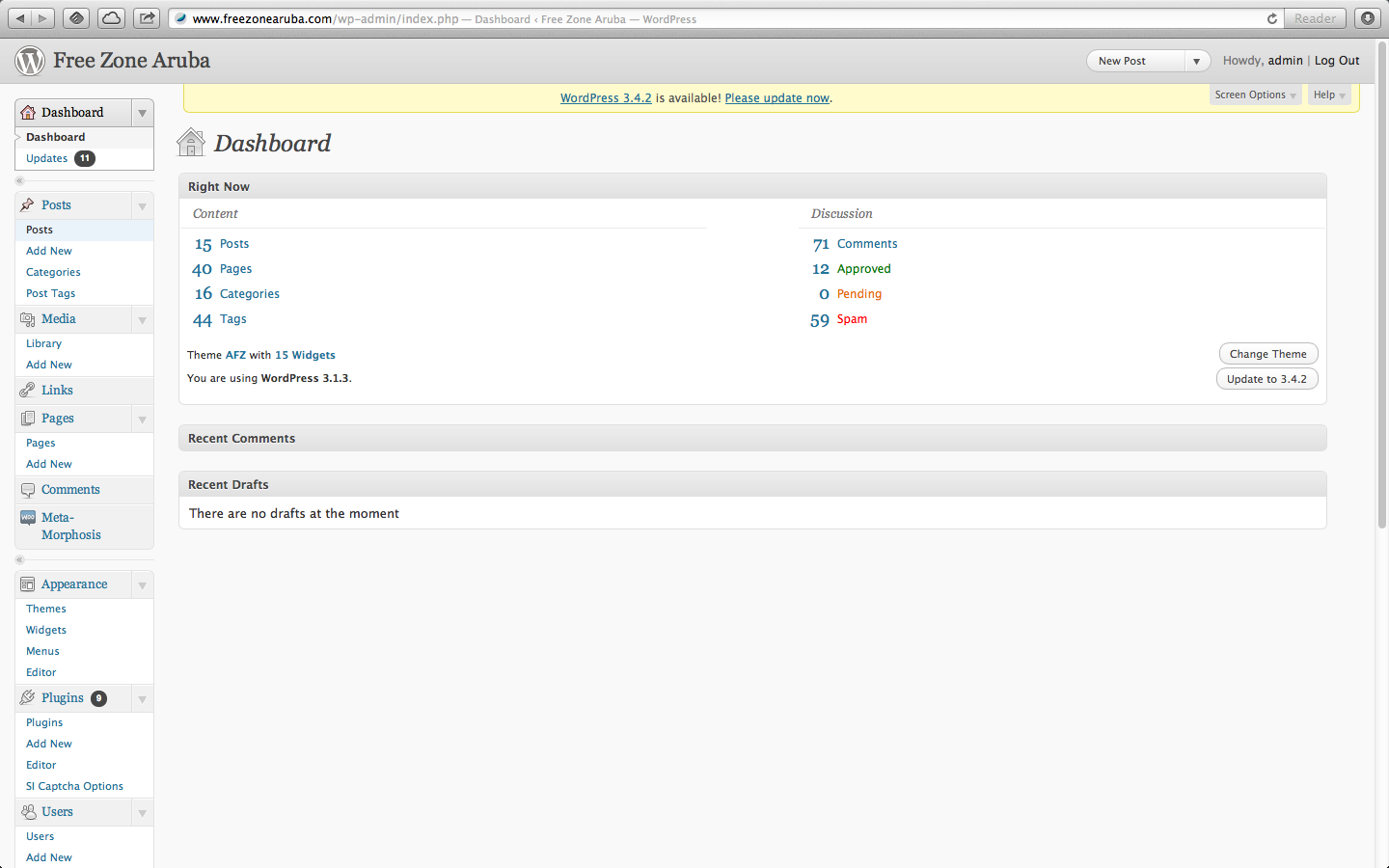
Task: Open Post Tags submenu item
Action: pyautogui.click(x=50, y=293)
